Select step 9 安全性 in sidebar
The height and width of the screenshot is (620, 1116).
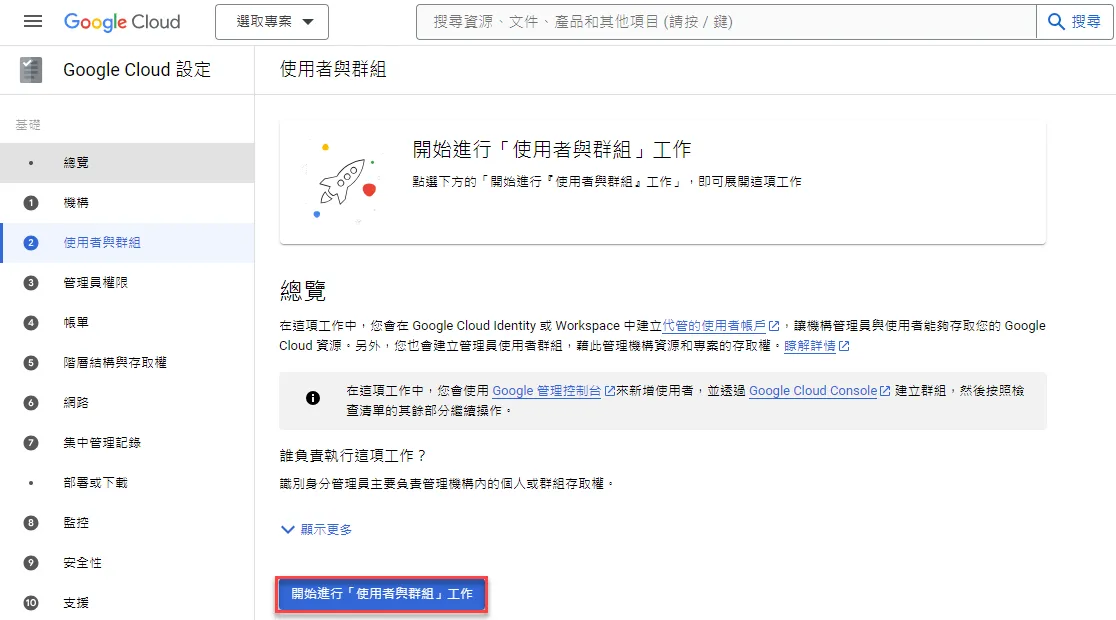(127, 562)
